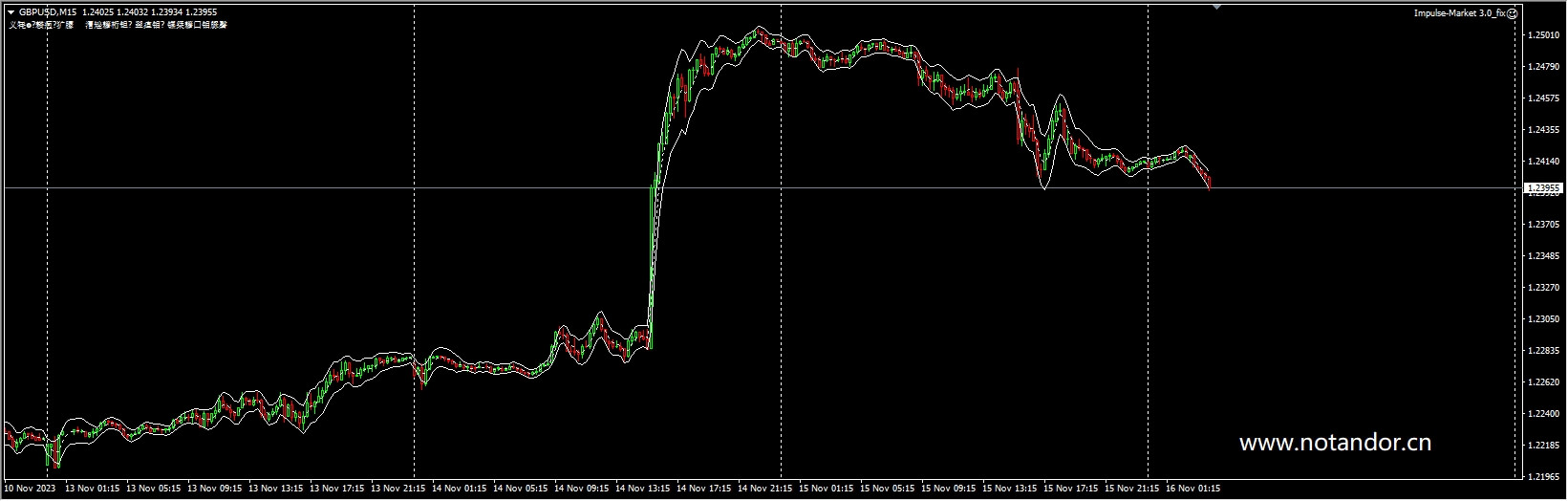Click the 15 Nov 09:15 time label
The height and width of the screenshot is (501, 1568).
pos(948,489)
